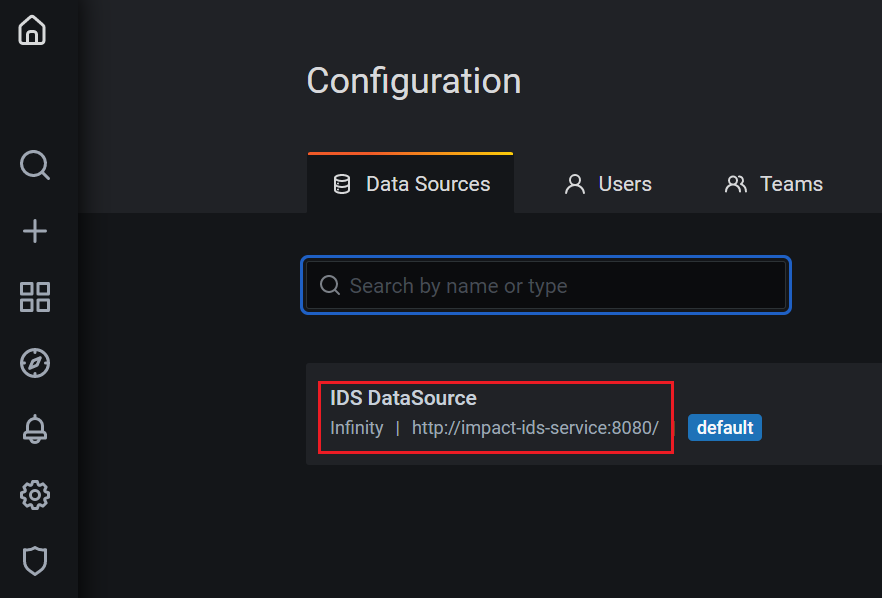Open the Grafana home icon

pyautogui.click(x=33, y=30)
